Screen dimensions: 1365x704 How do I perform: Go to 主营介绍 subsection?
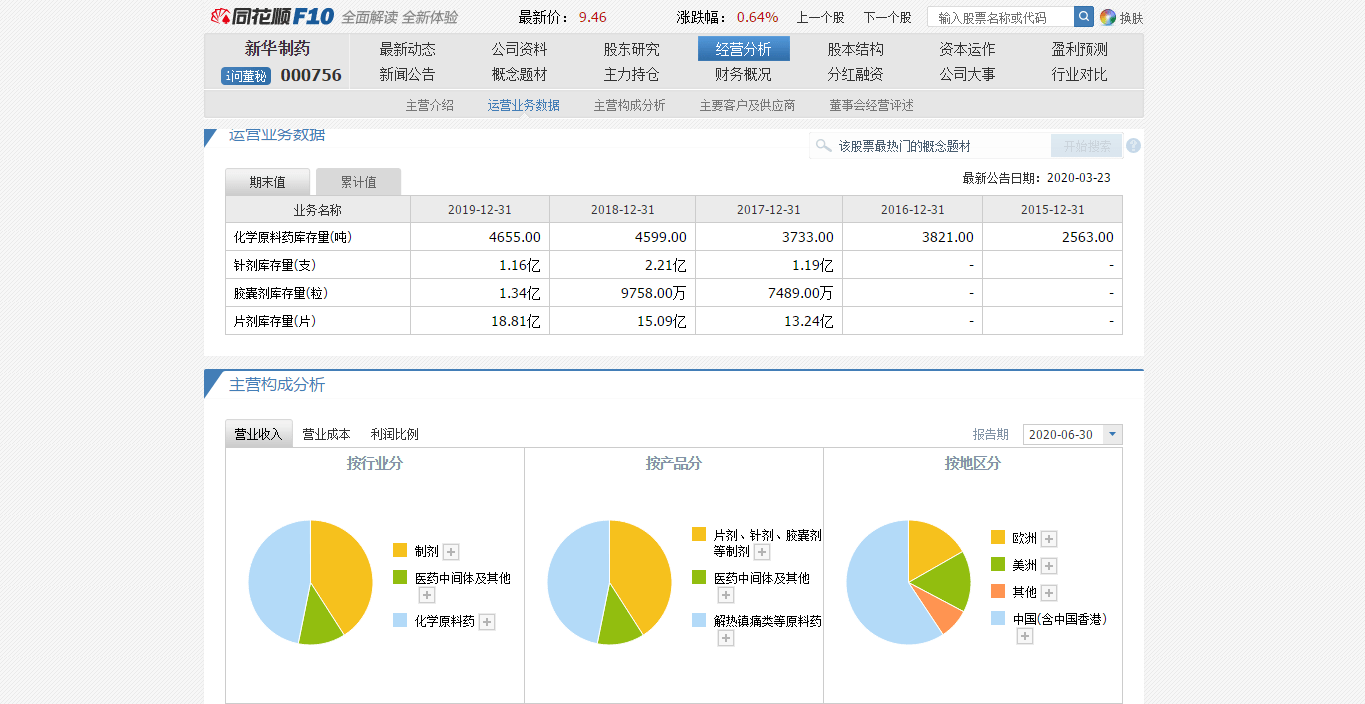[x=429, y=105]
